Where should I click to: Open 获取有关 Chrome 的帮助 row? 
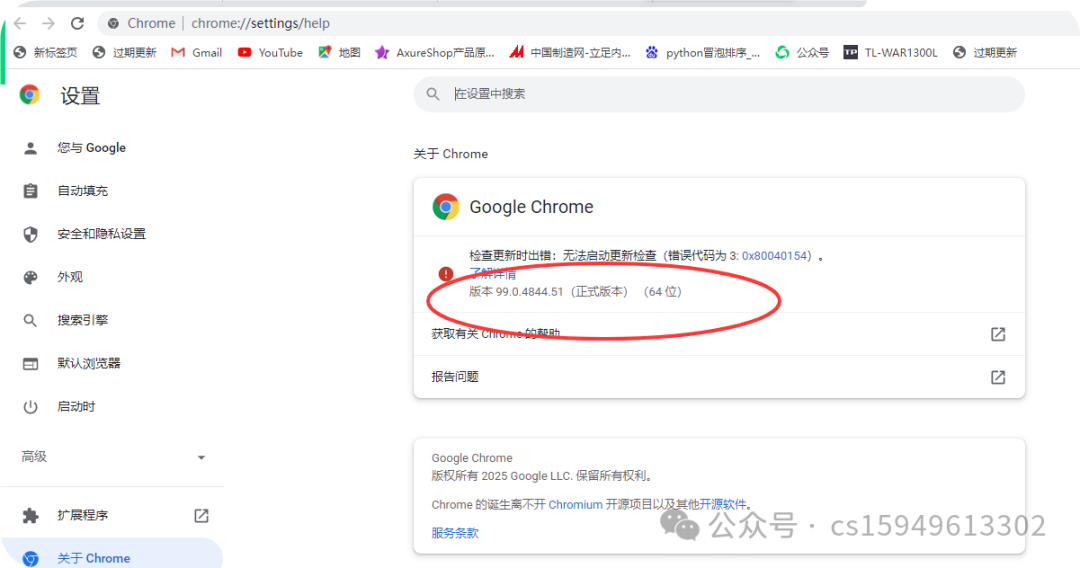(719, 334)
